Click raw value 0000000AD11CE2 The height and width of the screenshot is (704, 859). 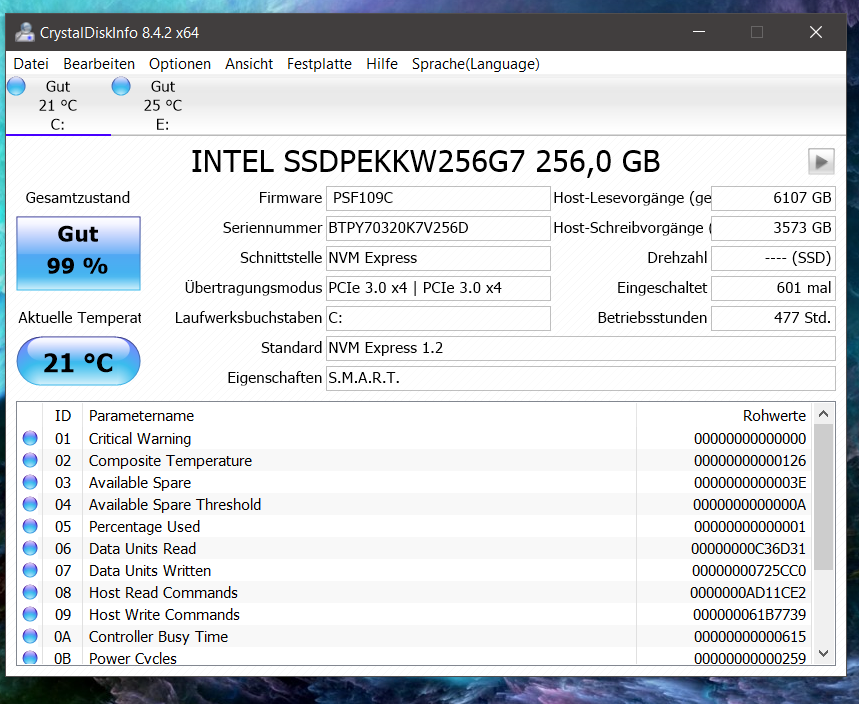pyautogui.click(x=748, y=593)
